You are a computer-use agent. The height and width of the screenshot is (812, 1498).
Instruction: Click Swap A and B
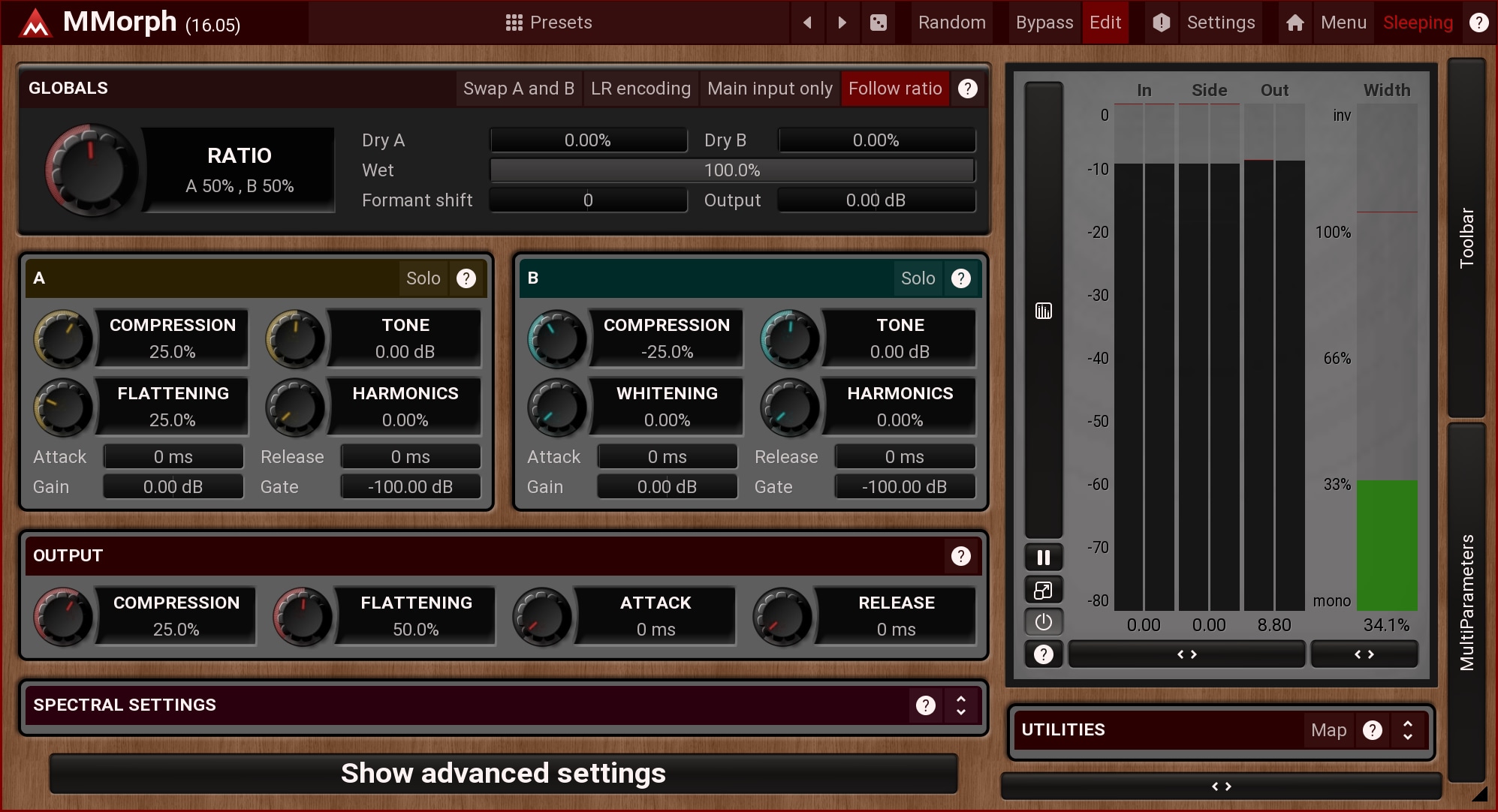coord(518,89)
